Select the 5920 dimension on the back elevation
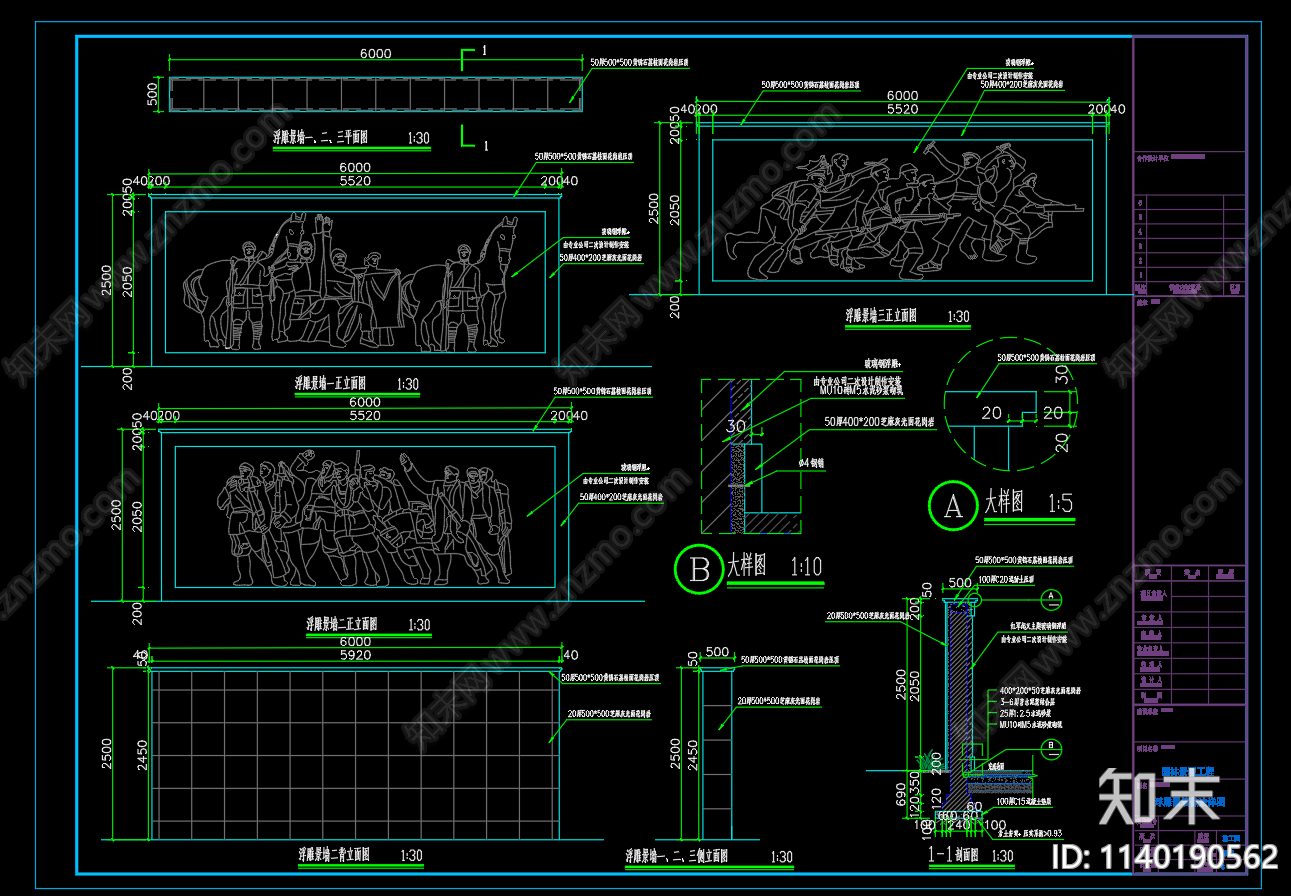1291x896 pixels. 355,656
